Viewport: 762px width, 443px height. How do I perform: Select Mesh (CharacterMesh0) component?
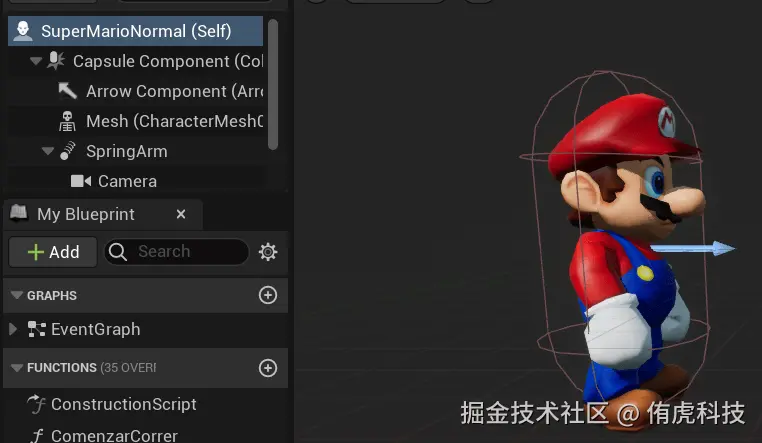pos(136,121)
